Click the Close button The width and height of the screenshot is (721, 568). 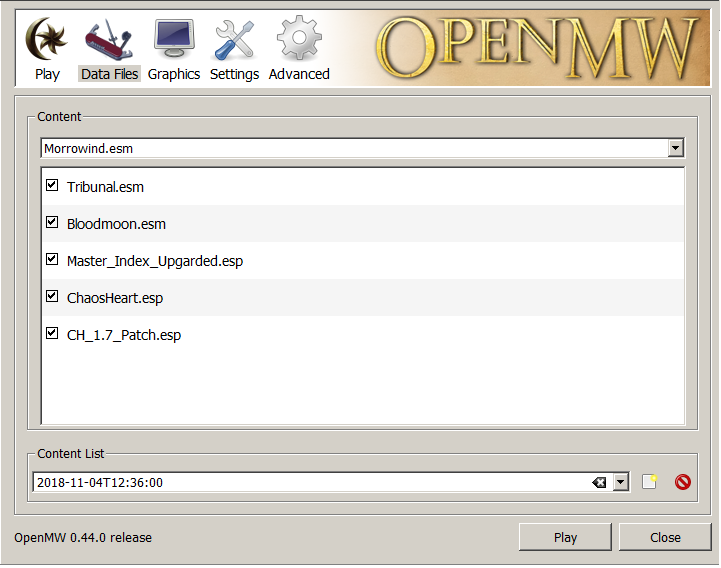pos(665,537)
